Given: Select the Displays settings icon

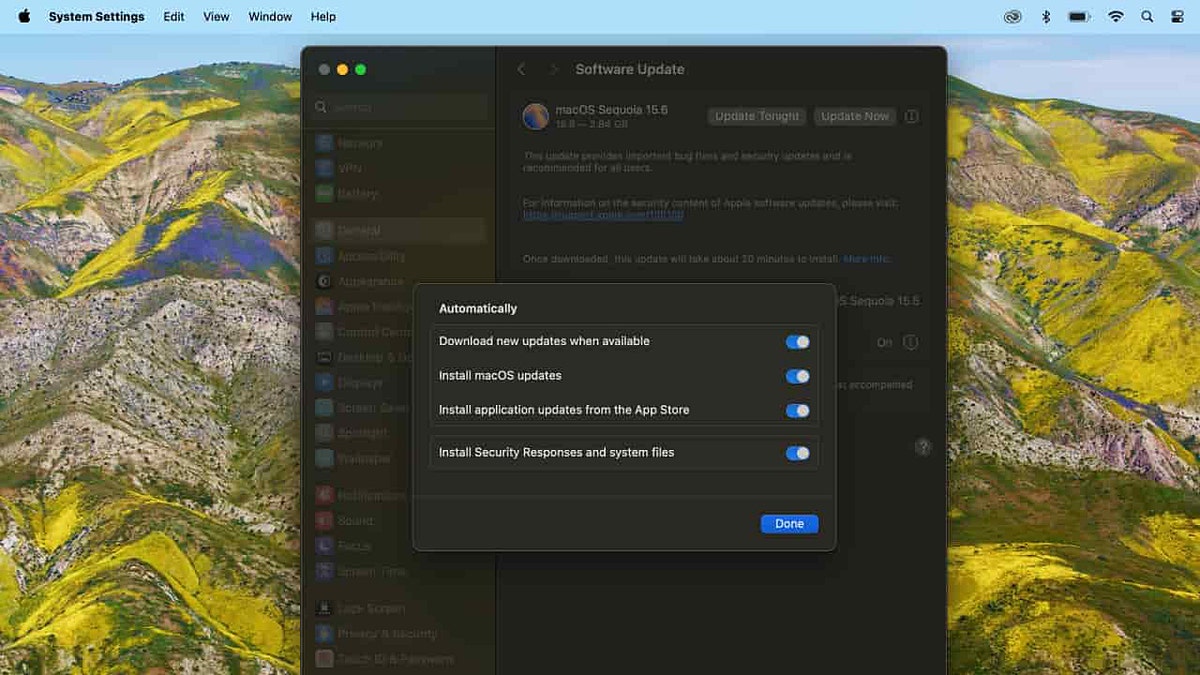Looking at the screenshot, I should 323,383.
